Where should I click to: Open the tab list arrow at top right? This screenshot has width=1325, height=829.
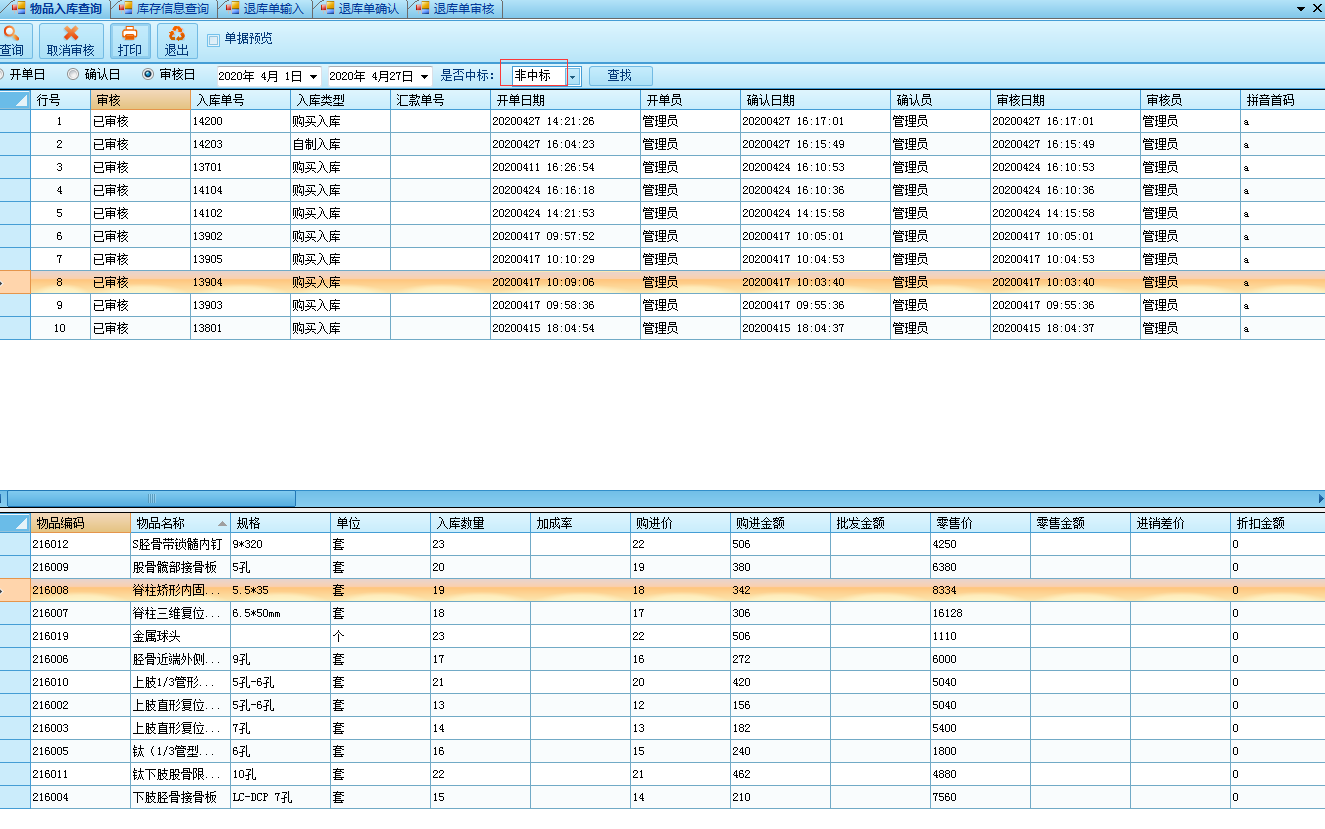coord(1301,9)
